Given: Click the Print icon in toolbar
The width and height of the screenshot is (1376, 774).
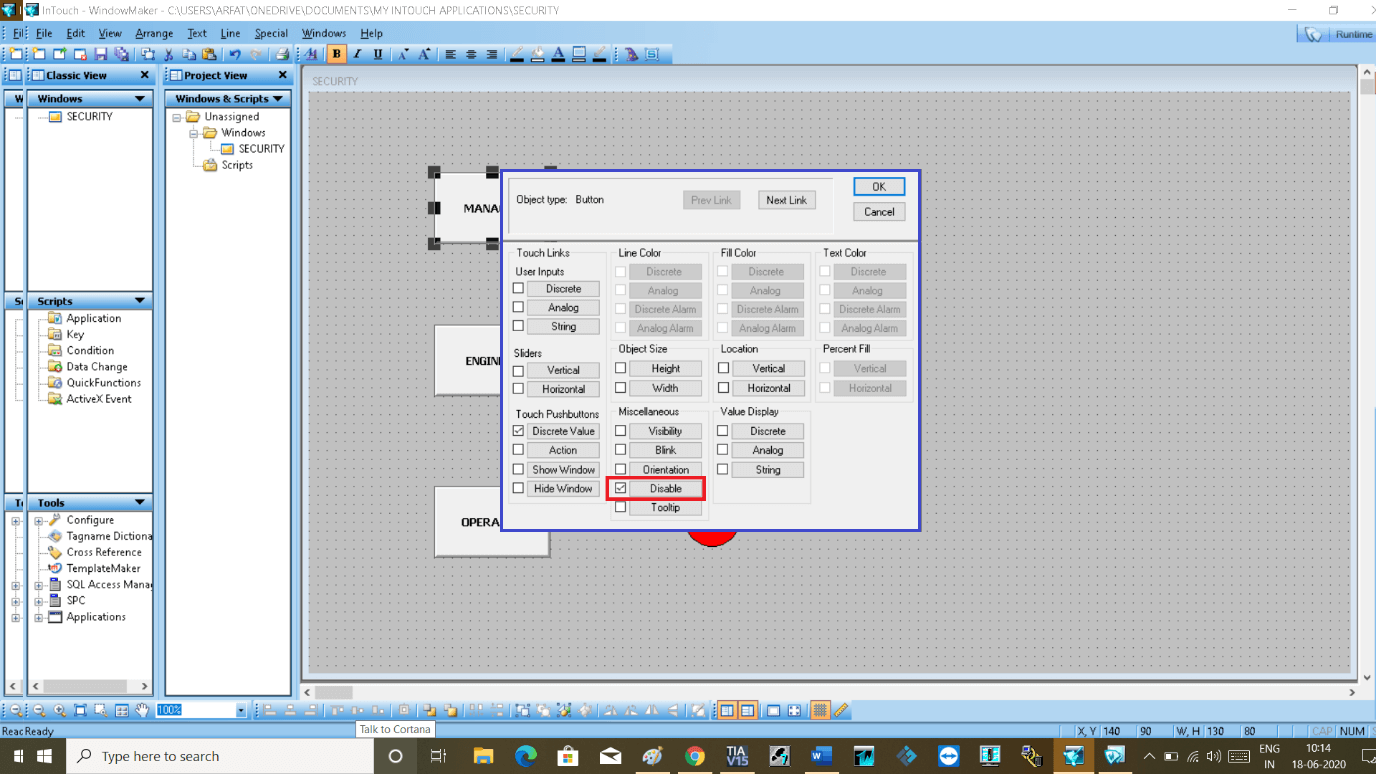Looking at the screenshot, I should pos(282,54).
